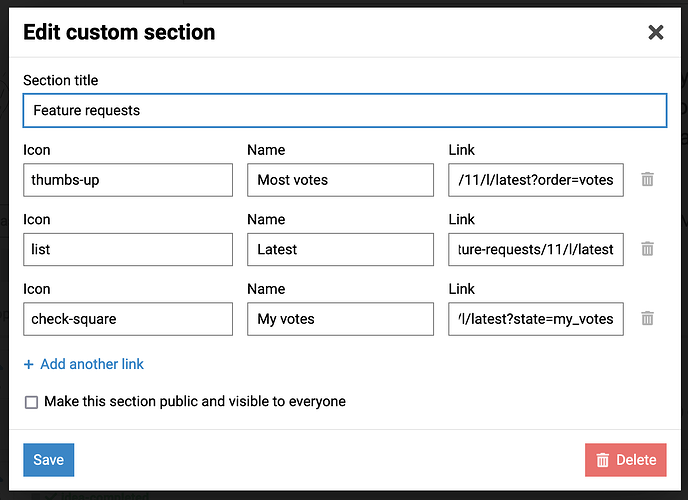Viewport: 688px width, 500px height.
Task: Focus the Section title field
Action: [x=345, y=111]
